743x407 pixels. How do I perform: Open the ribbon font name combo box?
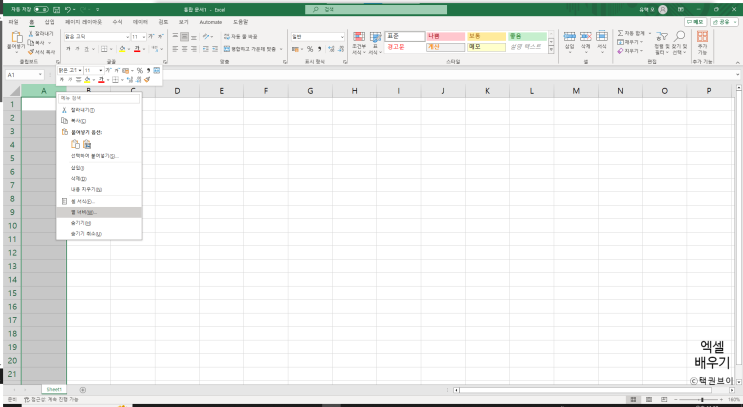97,36
